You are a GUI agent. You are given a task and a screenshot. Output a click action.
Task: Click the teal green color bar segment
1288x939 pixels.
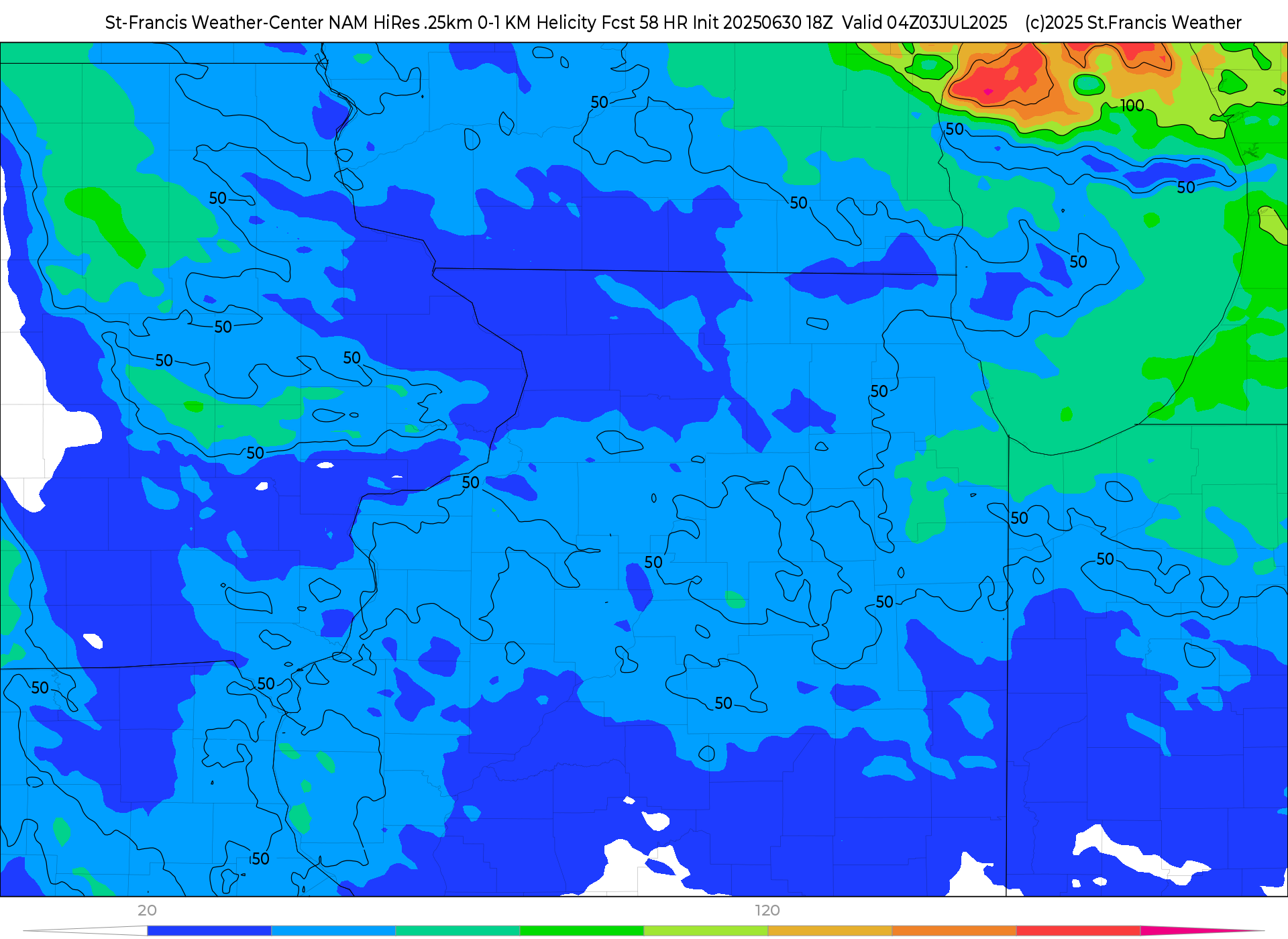[x=458, y=930]
